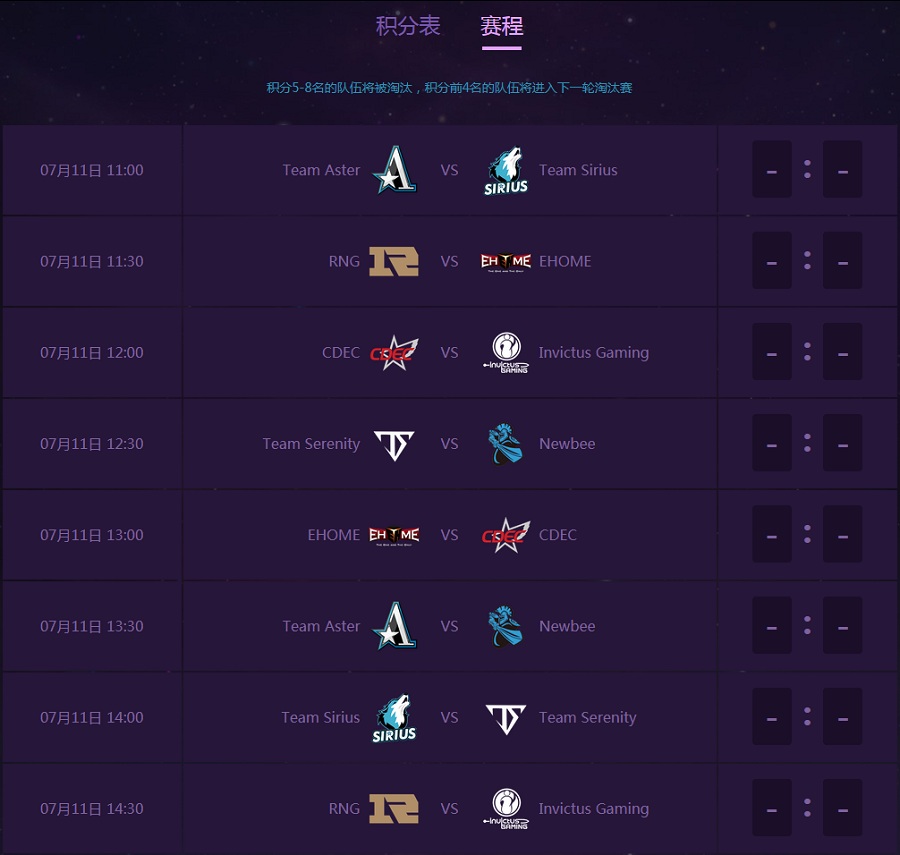Click the elimination notice text above the schedule

450,88
